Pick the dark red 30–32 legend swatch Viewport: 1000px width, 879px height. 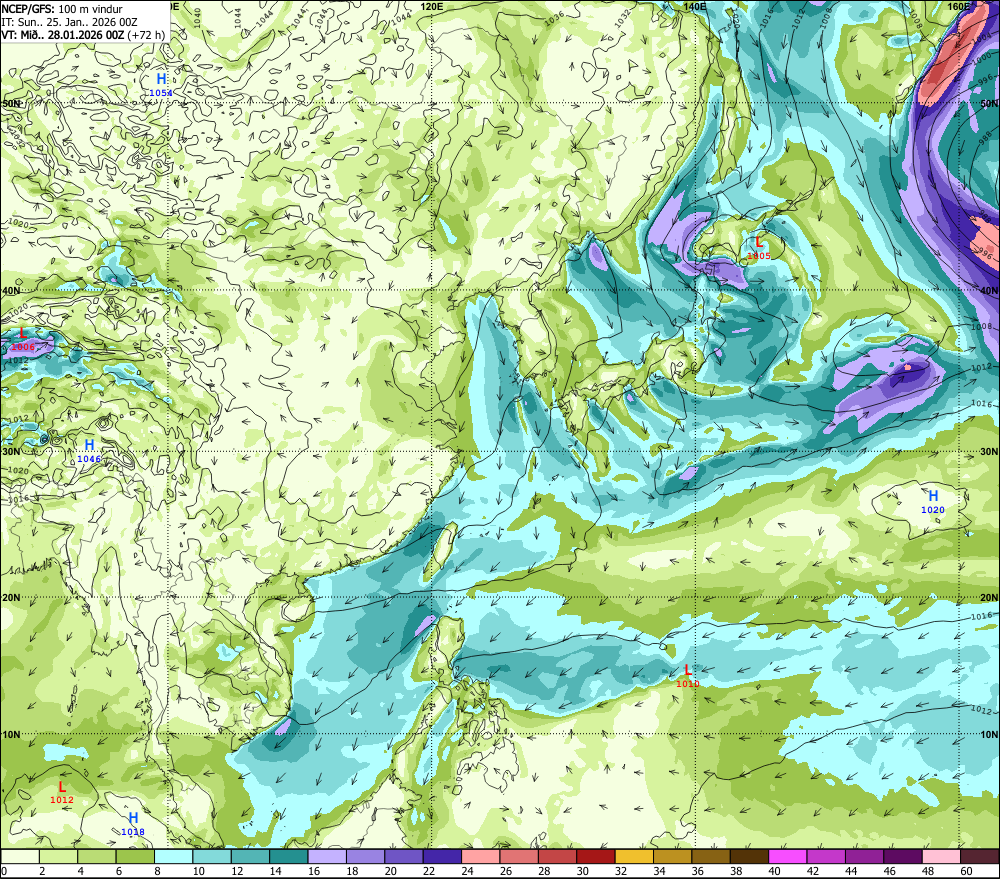(596, 856)
